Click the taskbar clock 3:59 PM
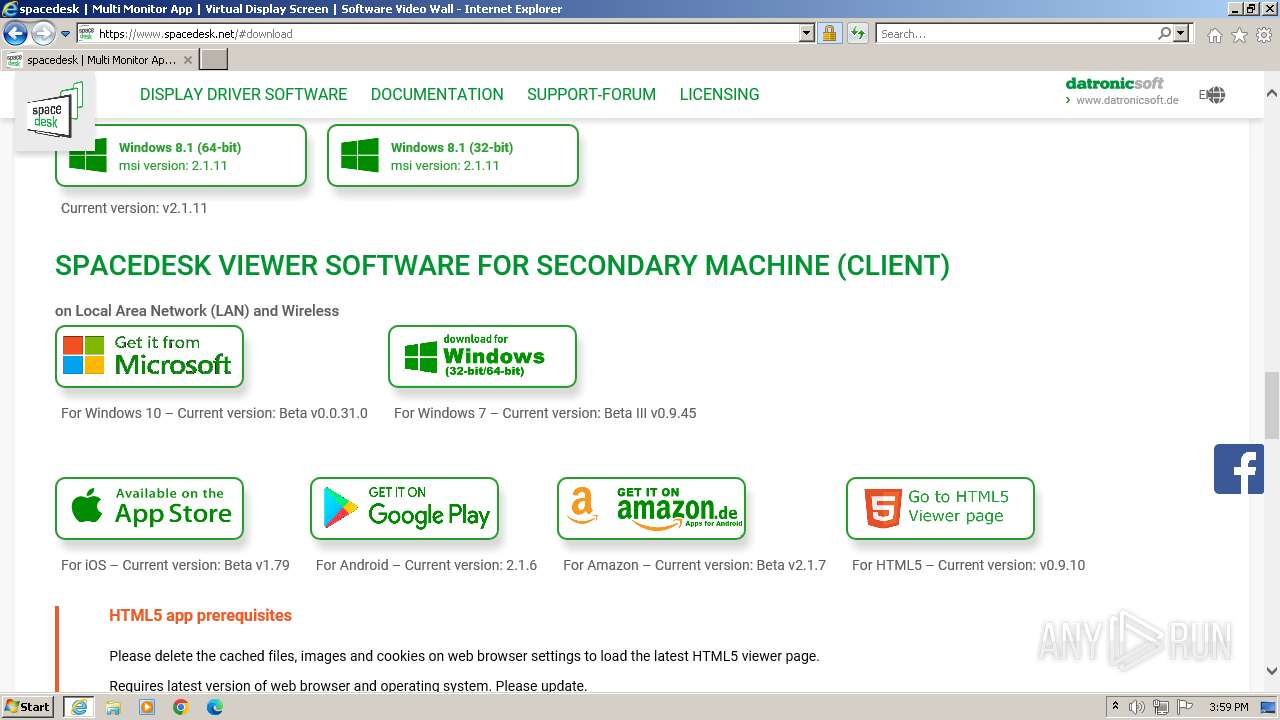Viewport: 1280px width, 720px height. (1228, 707)
